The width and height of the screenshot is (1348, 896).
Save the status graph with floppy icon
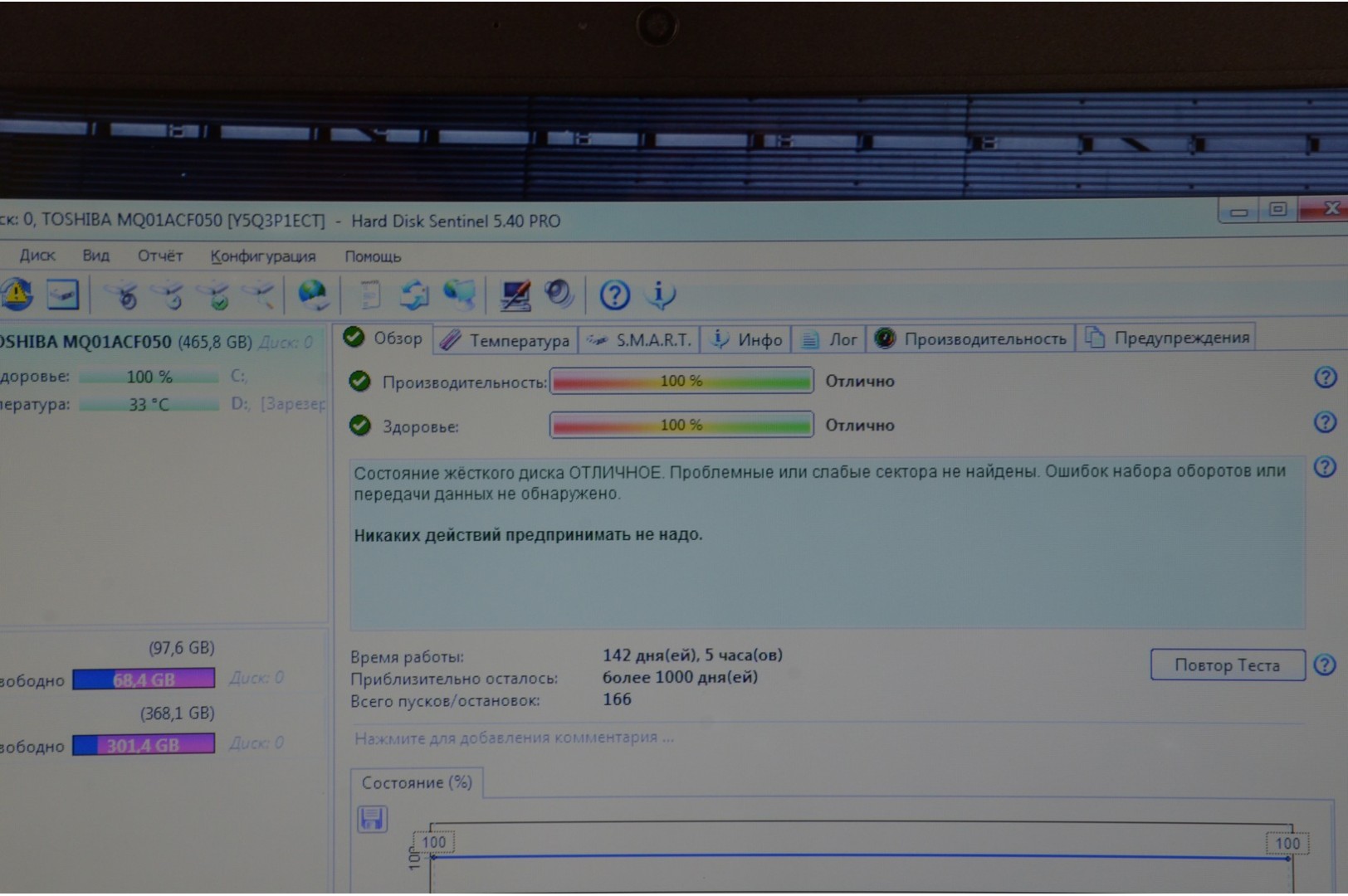(372, 819)
